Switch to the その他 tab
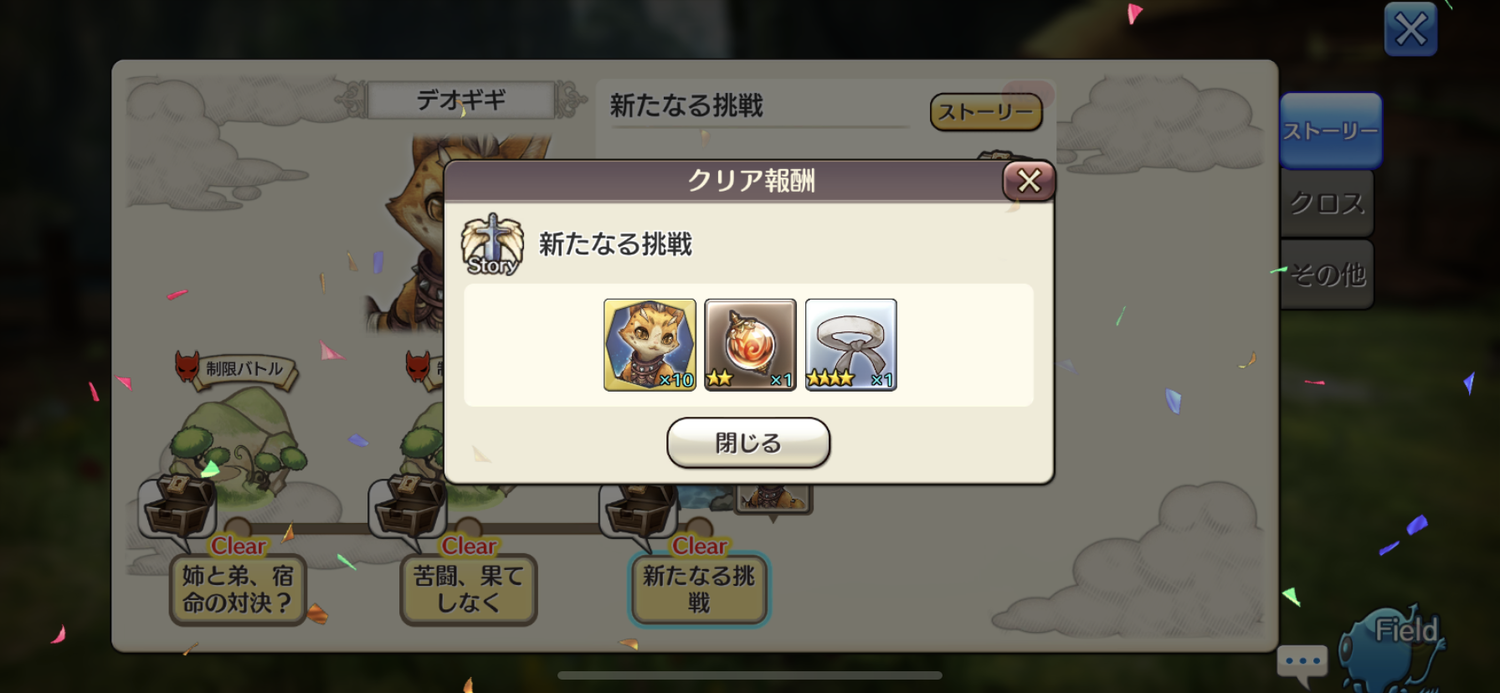The height and width of the screenshot is (693, 1500). click(x=1327, y=274)
